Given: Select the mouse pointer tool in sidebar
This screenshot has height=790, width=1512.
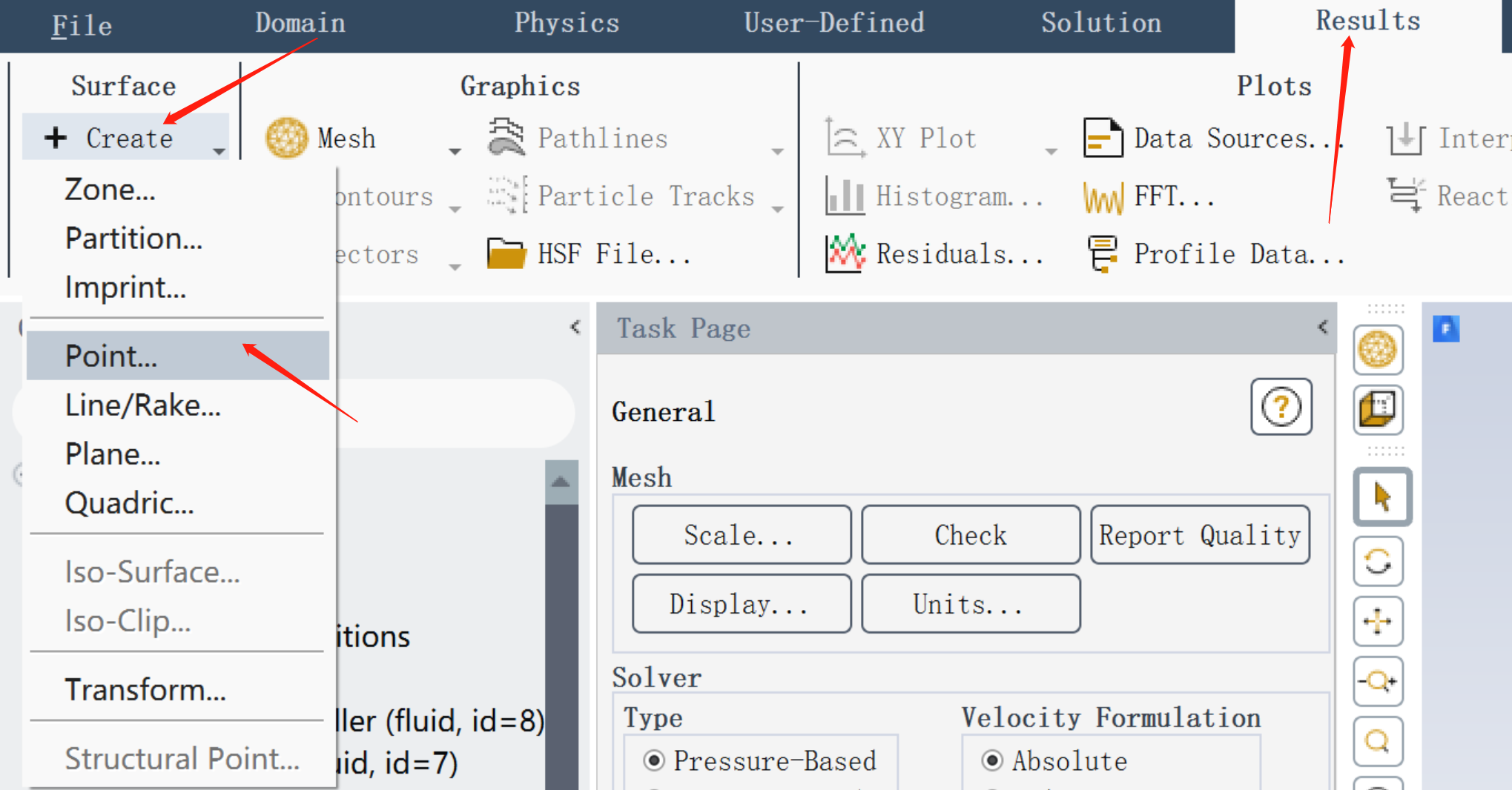Looking at the screenshot, I should coord(1381,497).
